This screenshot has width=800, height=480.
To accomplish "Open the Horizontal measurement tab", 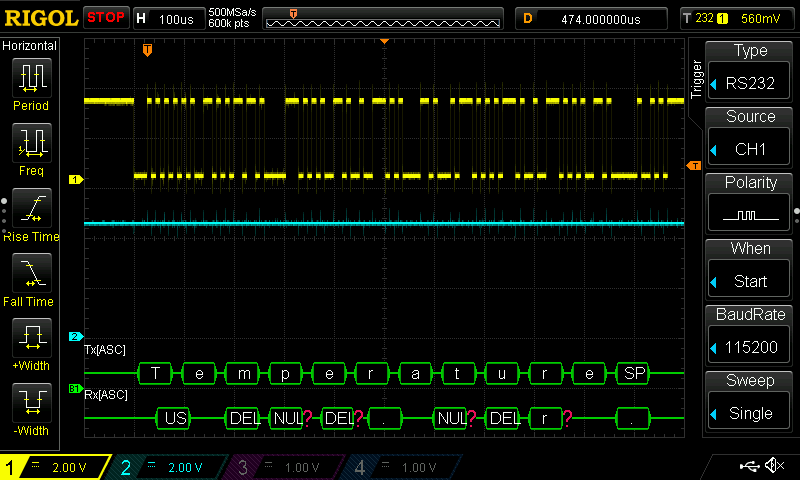I will [31, 46].
